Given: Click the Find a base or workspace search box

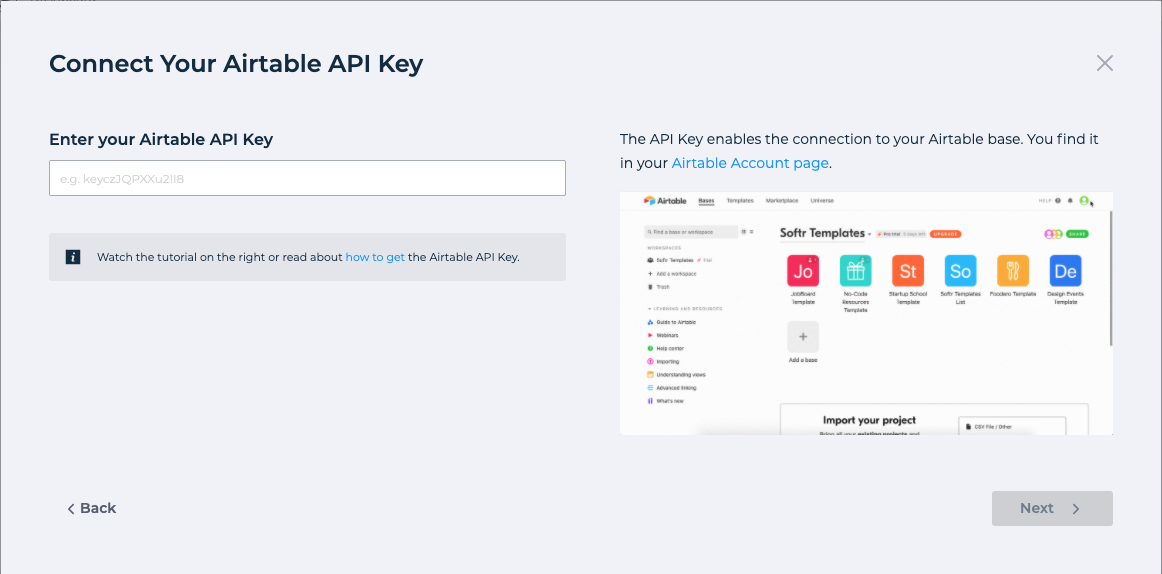Looking at the screenshot, I should 692,232.
